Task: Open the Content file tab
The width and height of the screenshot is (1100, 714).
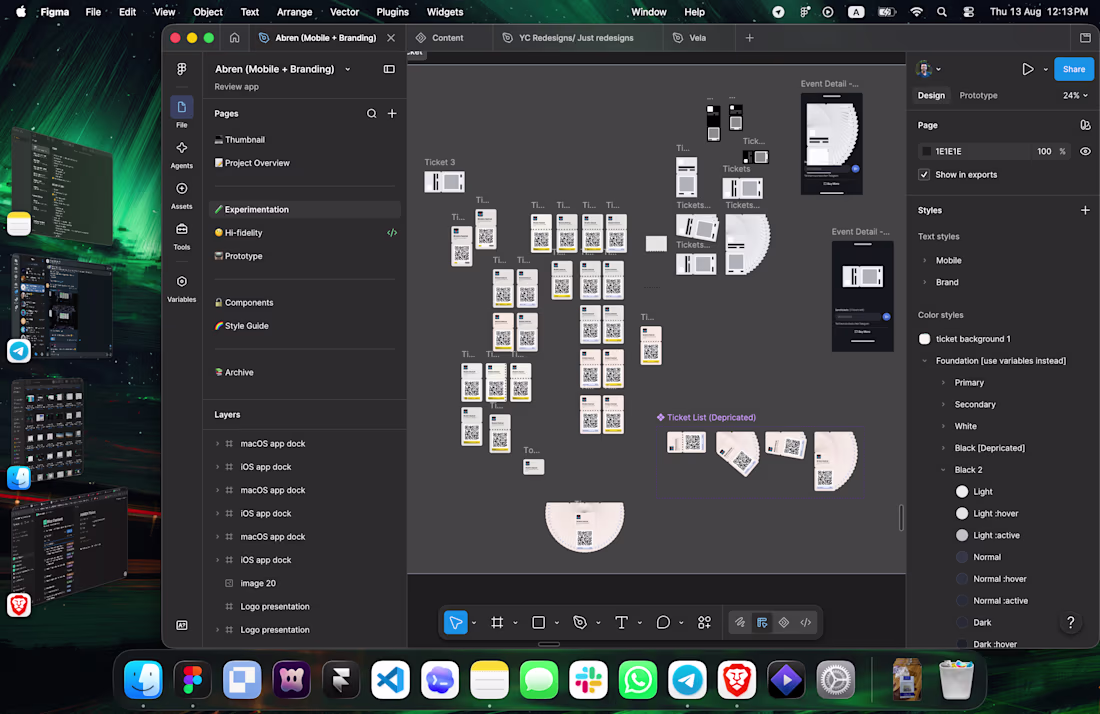Action: (x=448, y=38)
